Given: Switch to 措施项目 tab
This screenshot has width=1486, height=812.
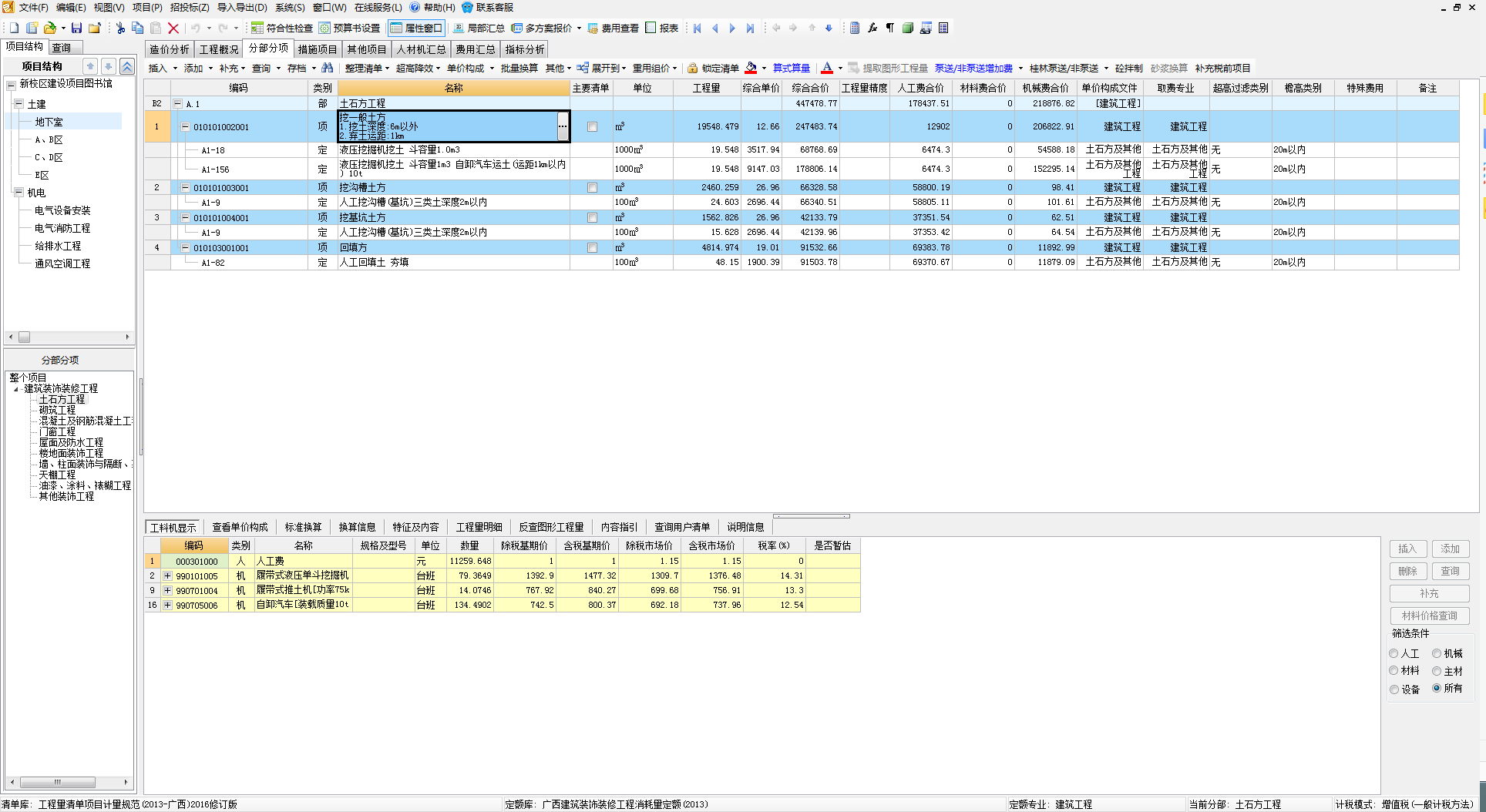Looking at the screenshot, I should [x=318, y=49].
